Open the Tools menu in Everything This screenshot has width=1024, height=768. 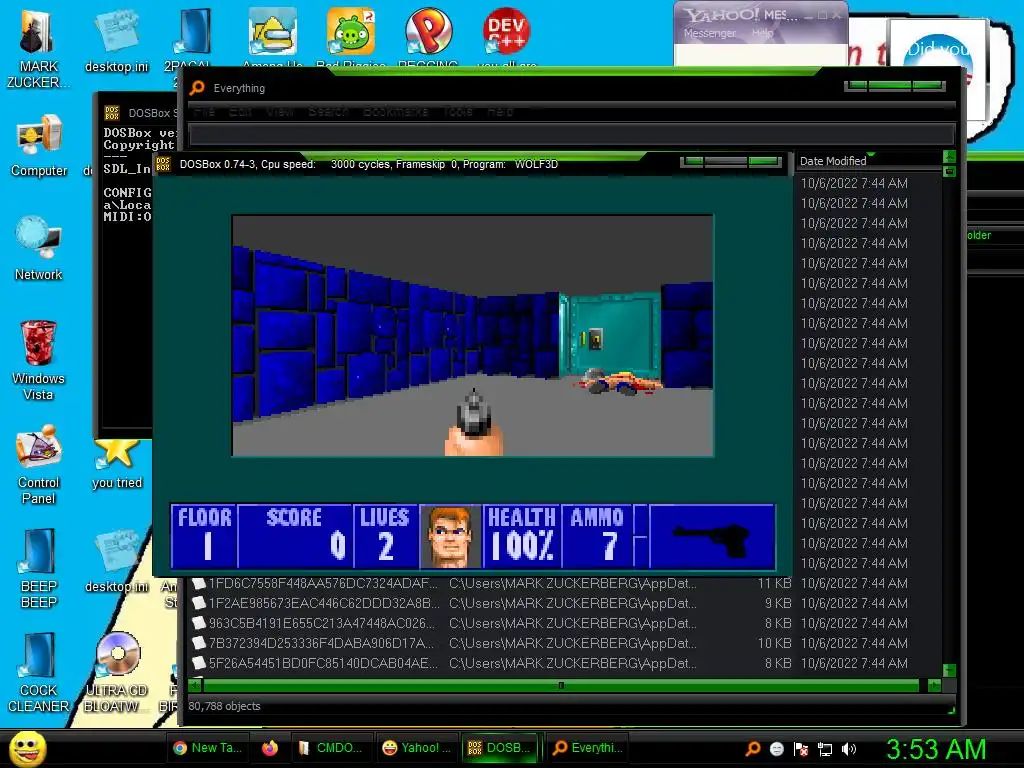(458, 112)
